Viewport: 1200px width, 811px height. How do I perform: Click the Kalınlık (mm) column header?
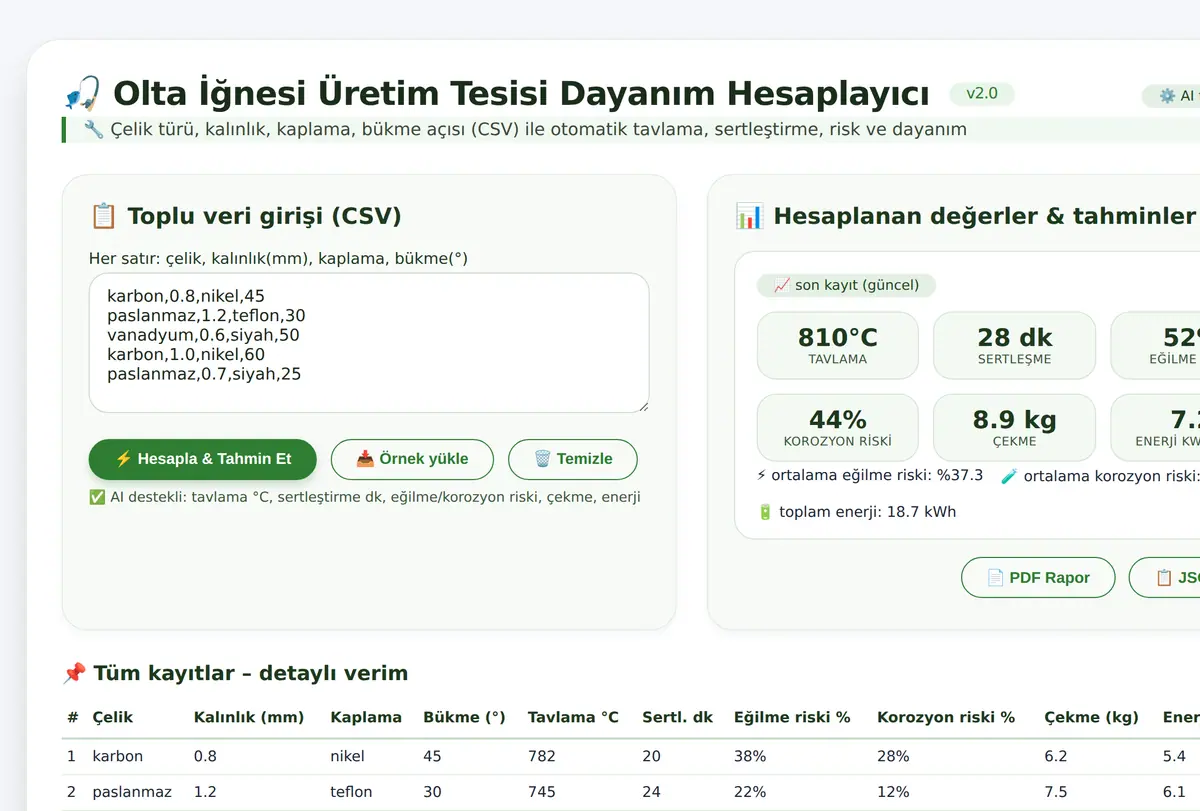(249, 717)
